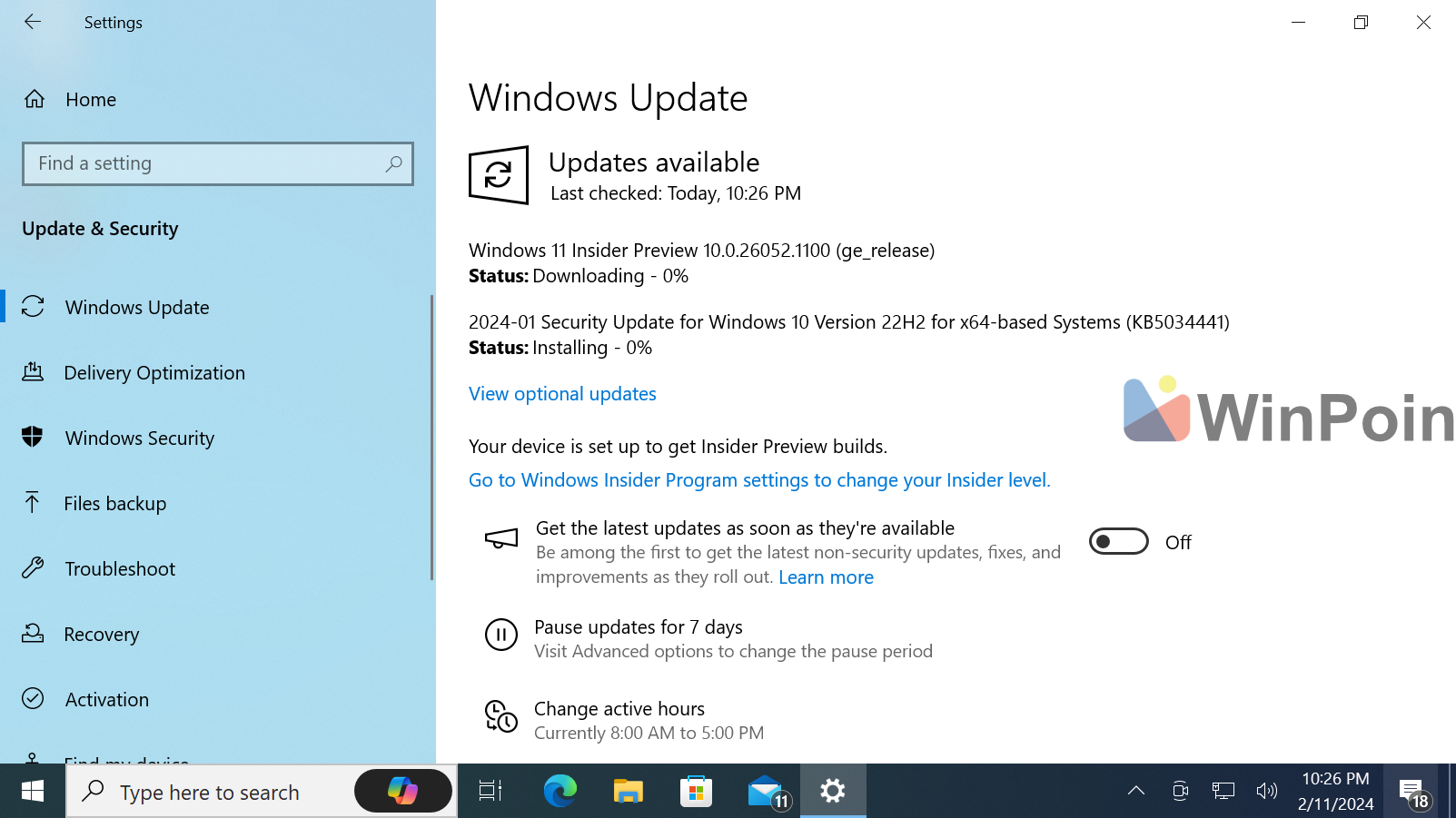The height and width of the screenshot is (818, 1456).
Task: Open the notification center in the taskbar
Action: (1411, 792)
